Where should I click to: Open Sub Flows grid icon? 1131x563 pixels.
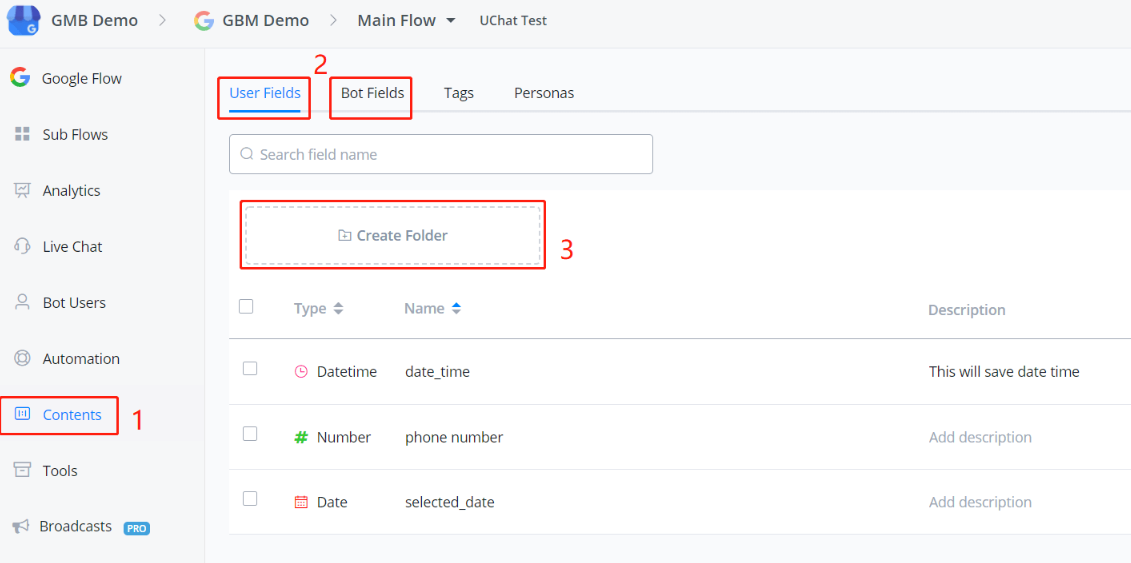point(22,134)
